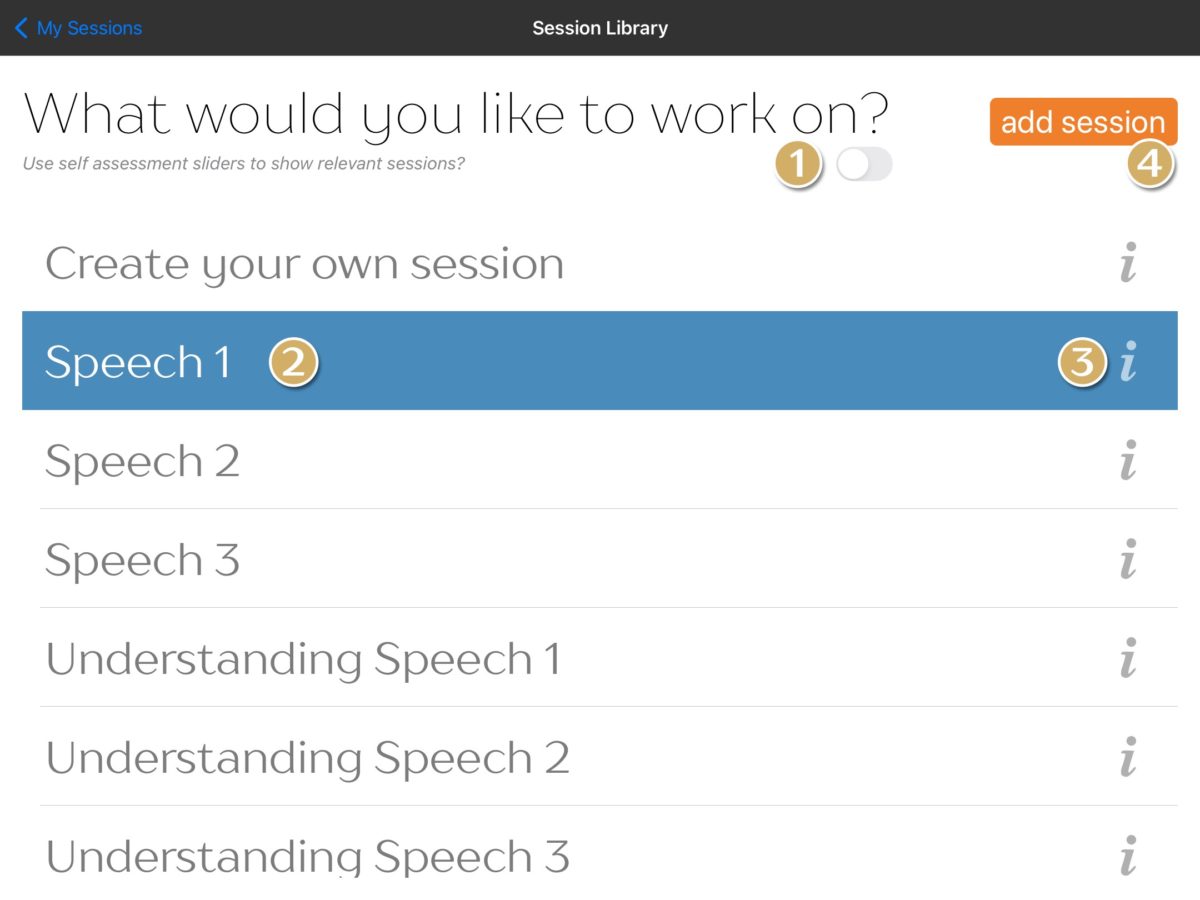Return to My Sessions

pyautogui.click(x=78, y=28)
